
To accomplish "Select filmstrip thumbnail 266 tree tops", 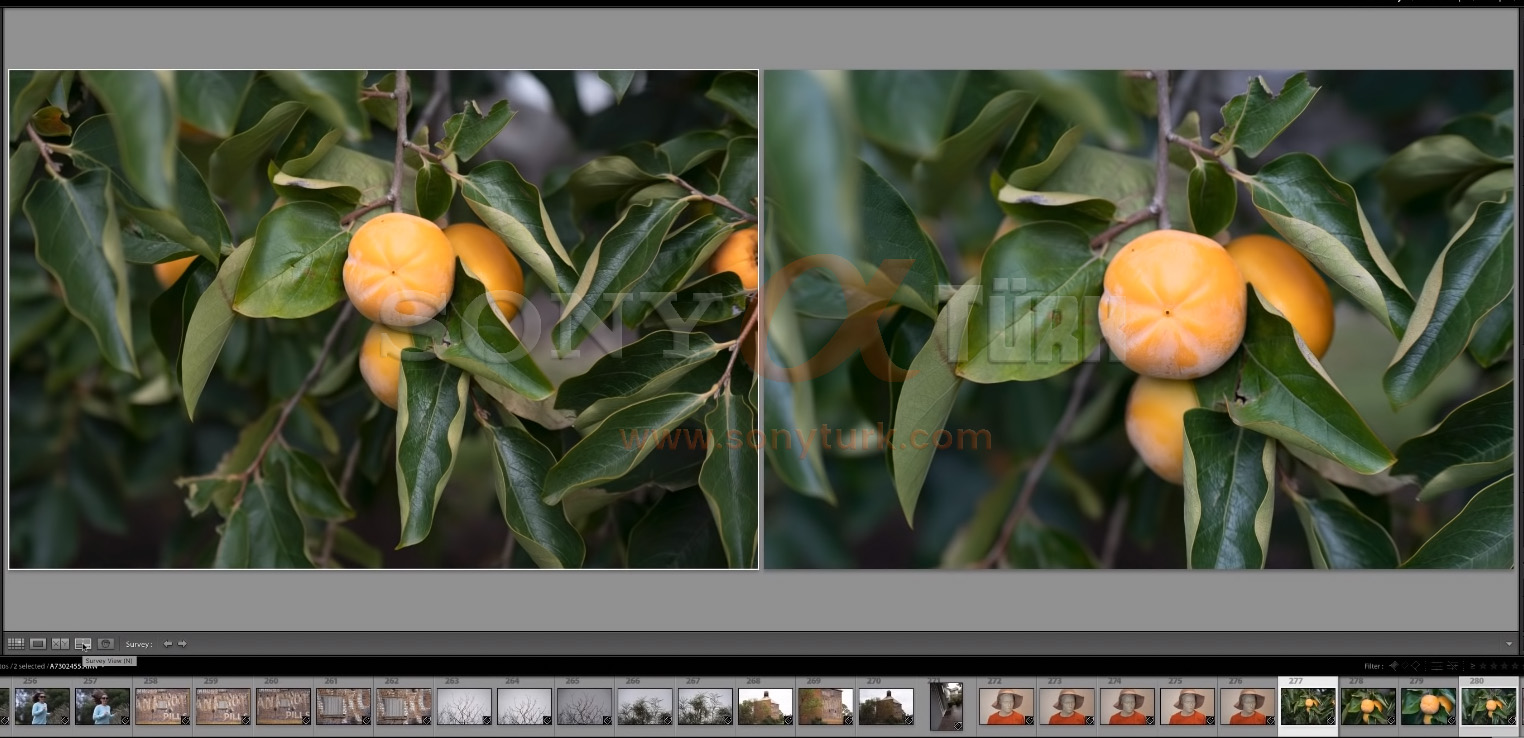I will [x=645, y=707].
